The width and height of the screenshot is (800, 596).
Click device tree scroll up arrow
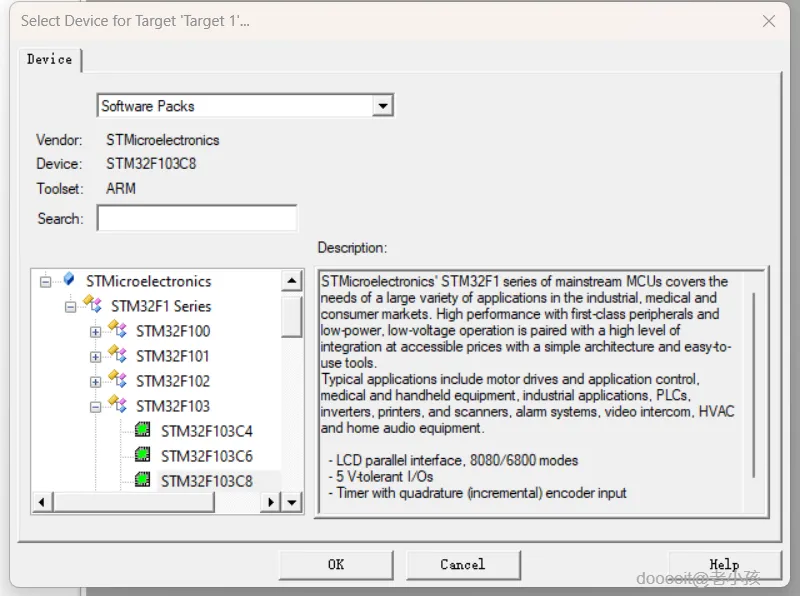click(x=292, y=281)
